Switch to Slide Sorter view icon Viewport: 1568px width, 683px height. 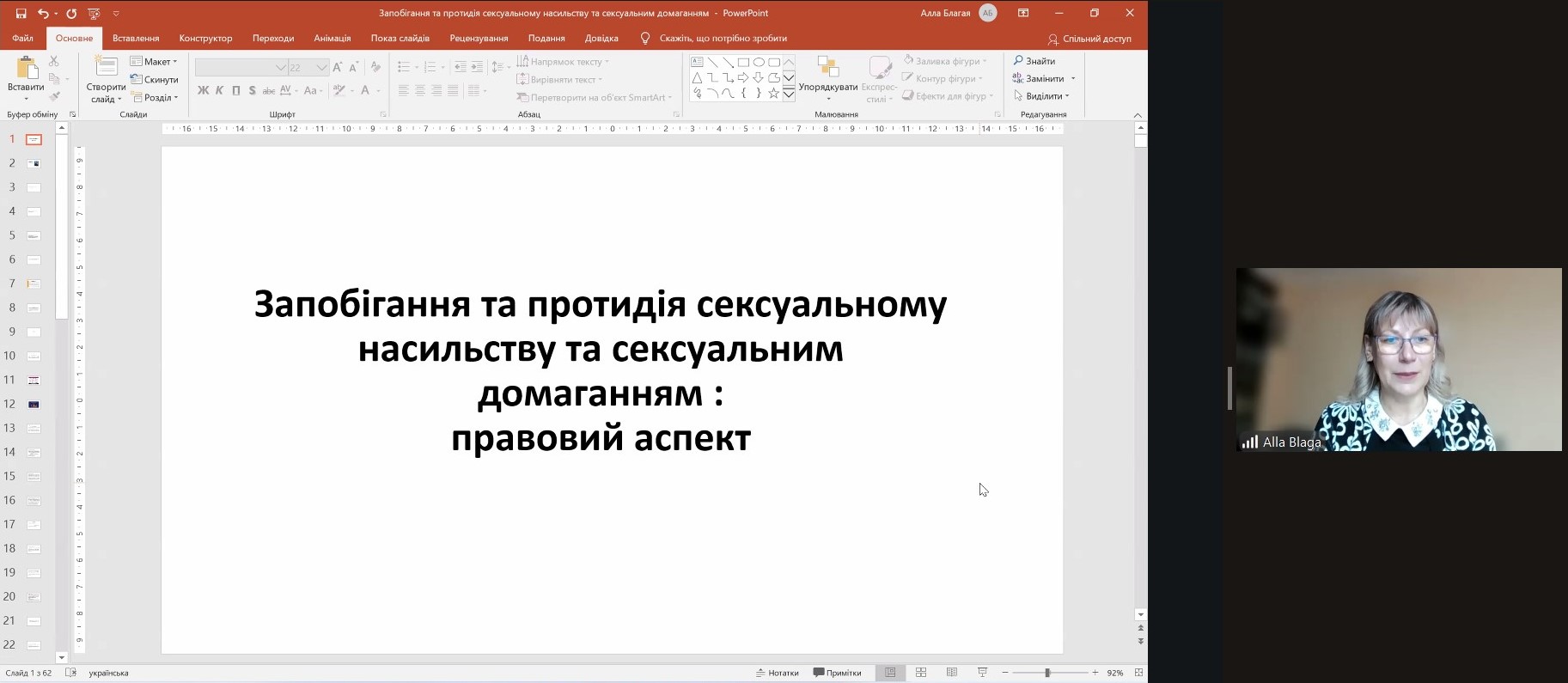coord(921,673)
